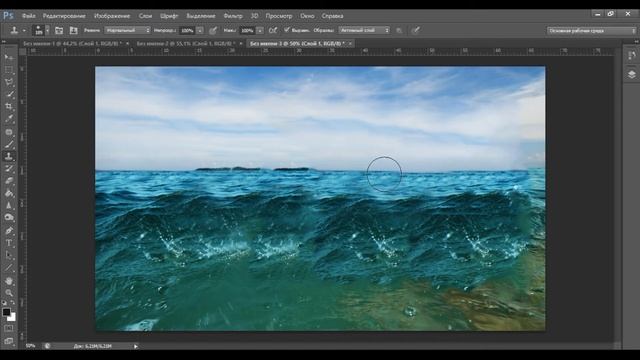Viewport: 640px width, 360px height.
Task: Open the Файл menu
Action: click(x=29, y=16)
